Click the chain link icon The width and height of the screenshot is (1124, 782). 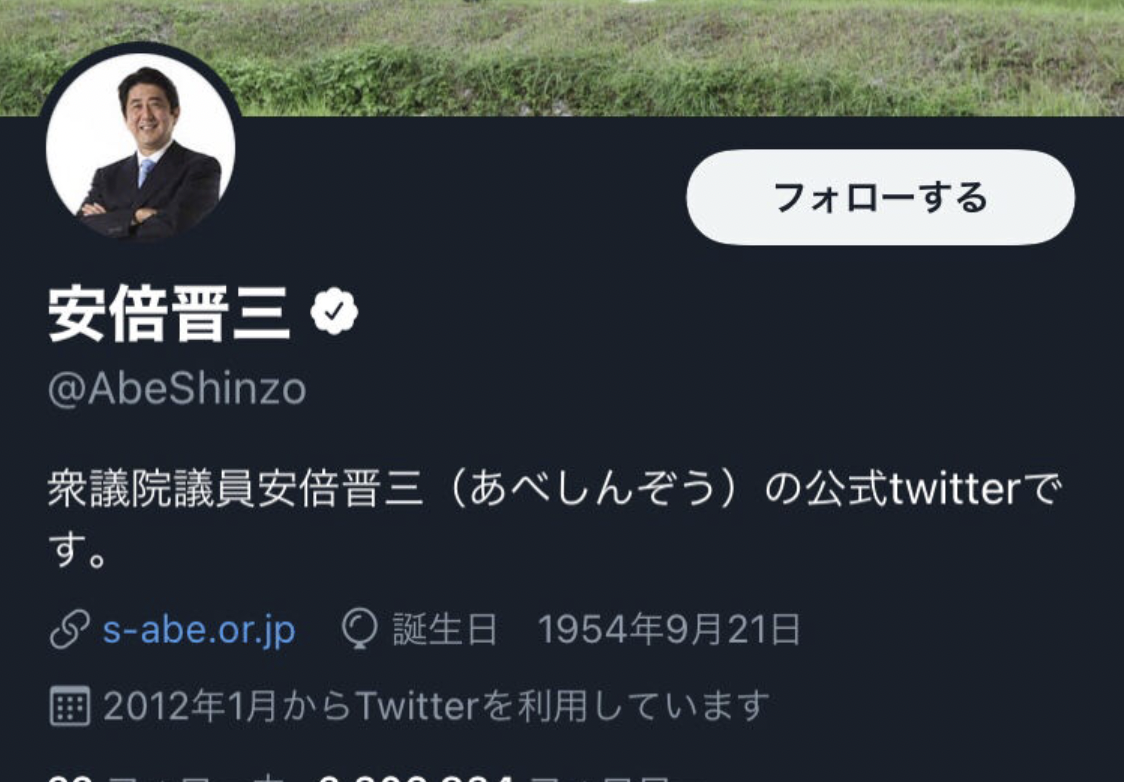click(70, 630)
